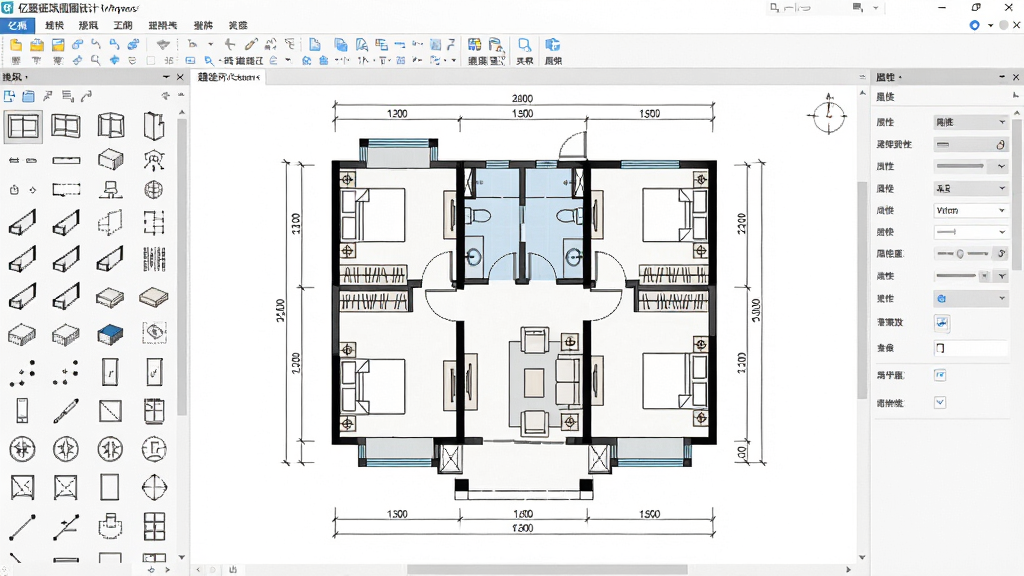Open the large magnifier search tool in the toolbar
1024x576 pixels.
pos(524,45)
